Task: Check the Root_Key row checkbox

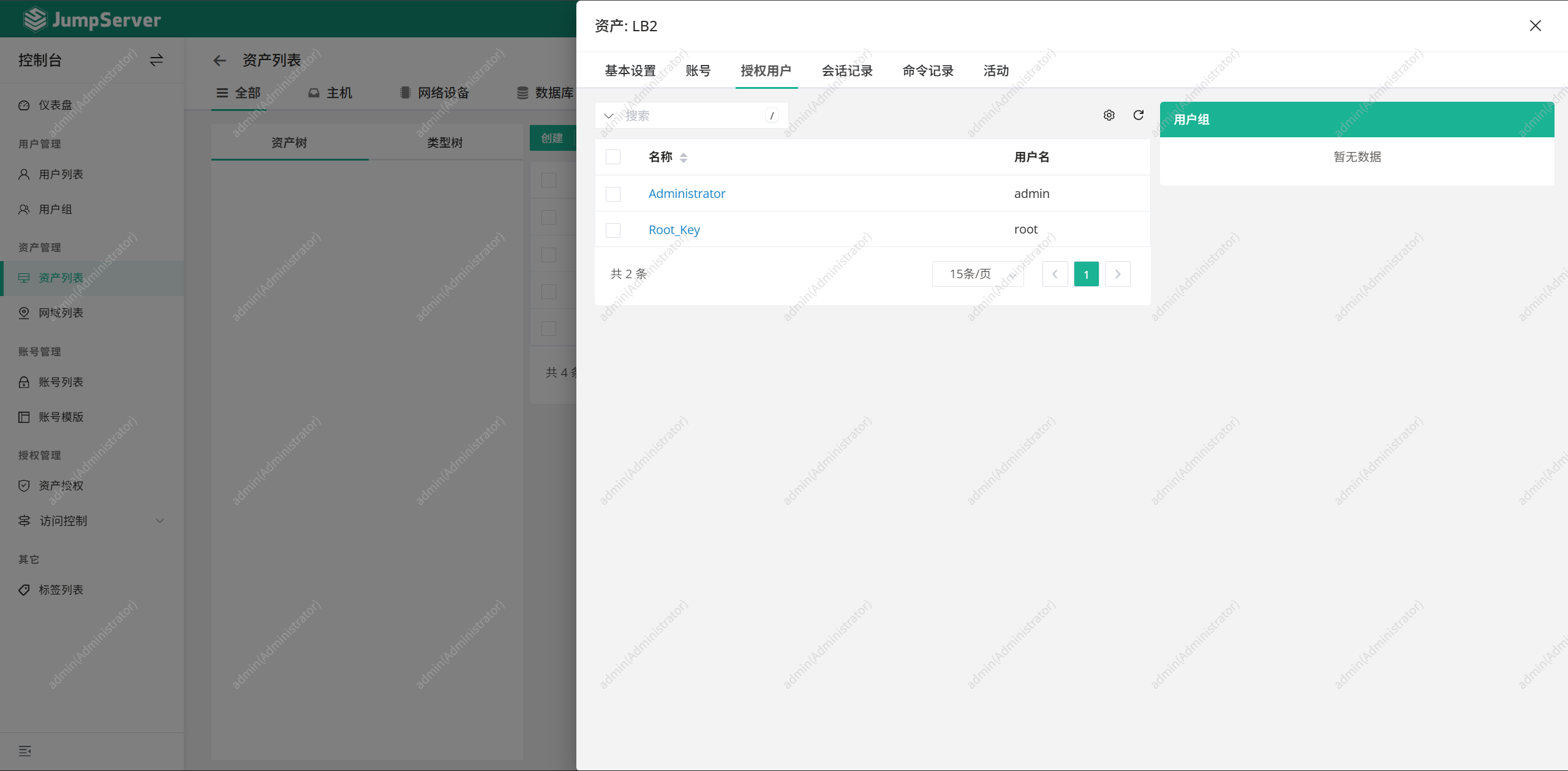Action: tap(613, 230)
